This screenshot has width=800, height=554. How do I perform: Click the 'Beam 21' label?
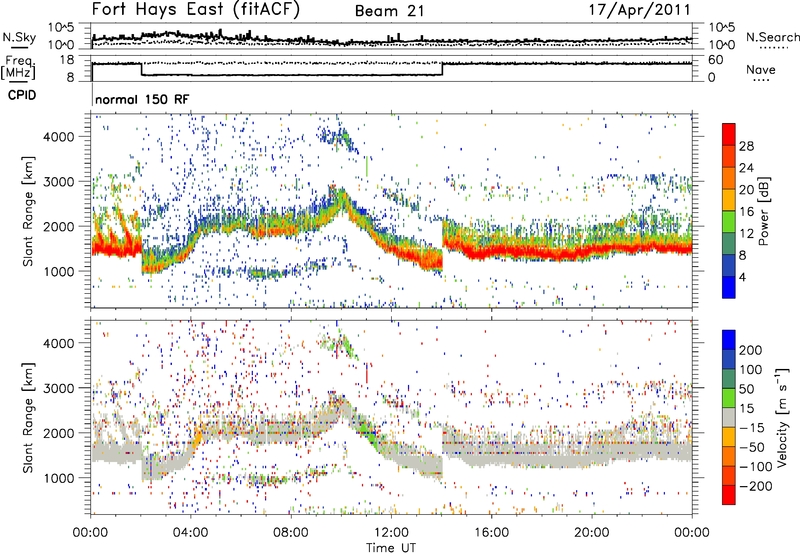pos(390,11)
